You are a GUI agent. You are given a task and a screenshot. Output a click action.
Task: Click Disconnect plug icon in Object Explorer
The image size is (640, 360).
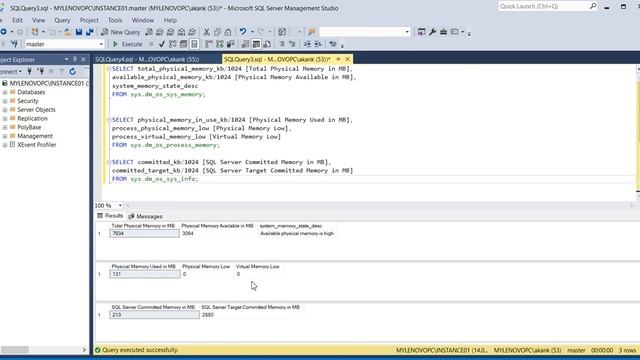coord(40,71)
